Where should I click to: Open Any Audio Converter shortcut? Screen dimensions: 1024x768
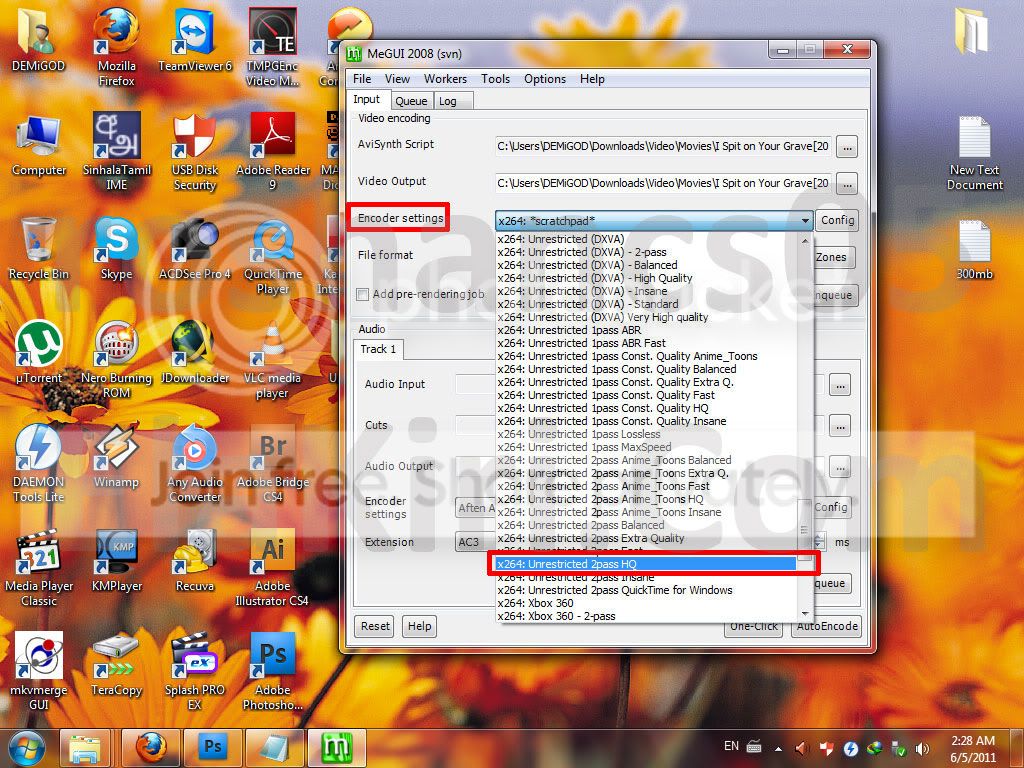click(195, 462)
